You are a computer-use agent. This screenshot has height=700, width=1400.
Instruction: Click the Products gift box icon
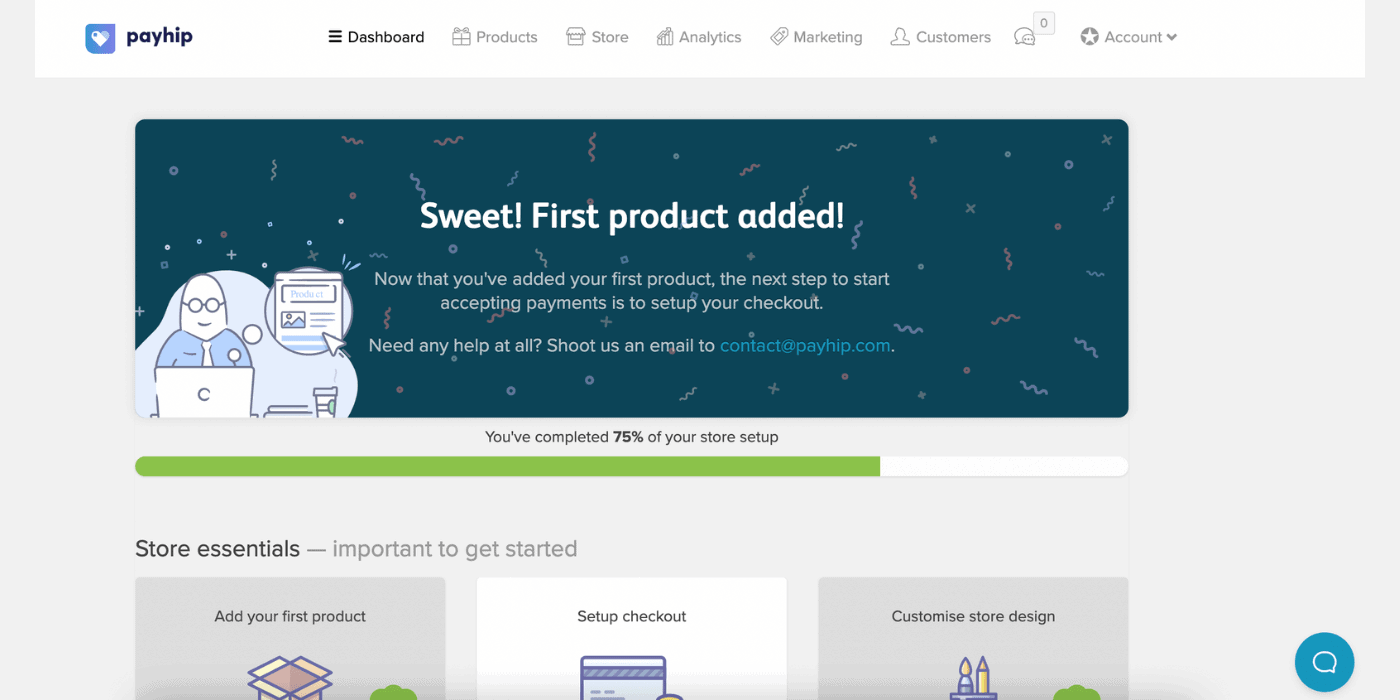pos(461,37)
